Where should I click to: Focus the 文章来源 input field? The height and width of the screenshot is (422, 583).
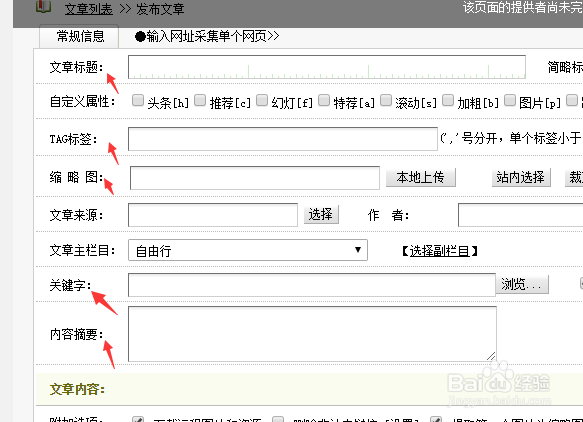click(x=213, y=215)
